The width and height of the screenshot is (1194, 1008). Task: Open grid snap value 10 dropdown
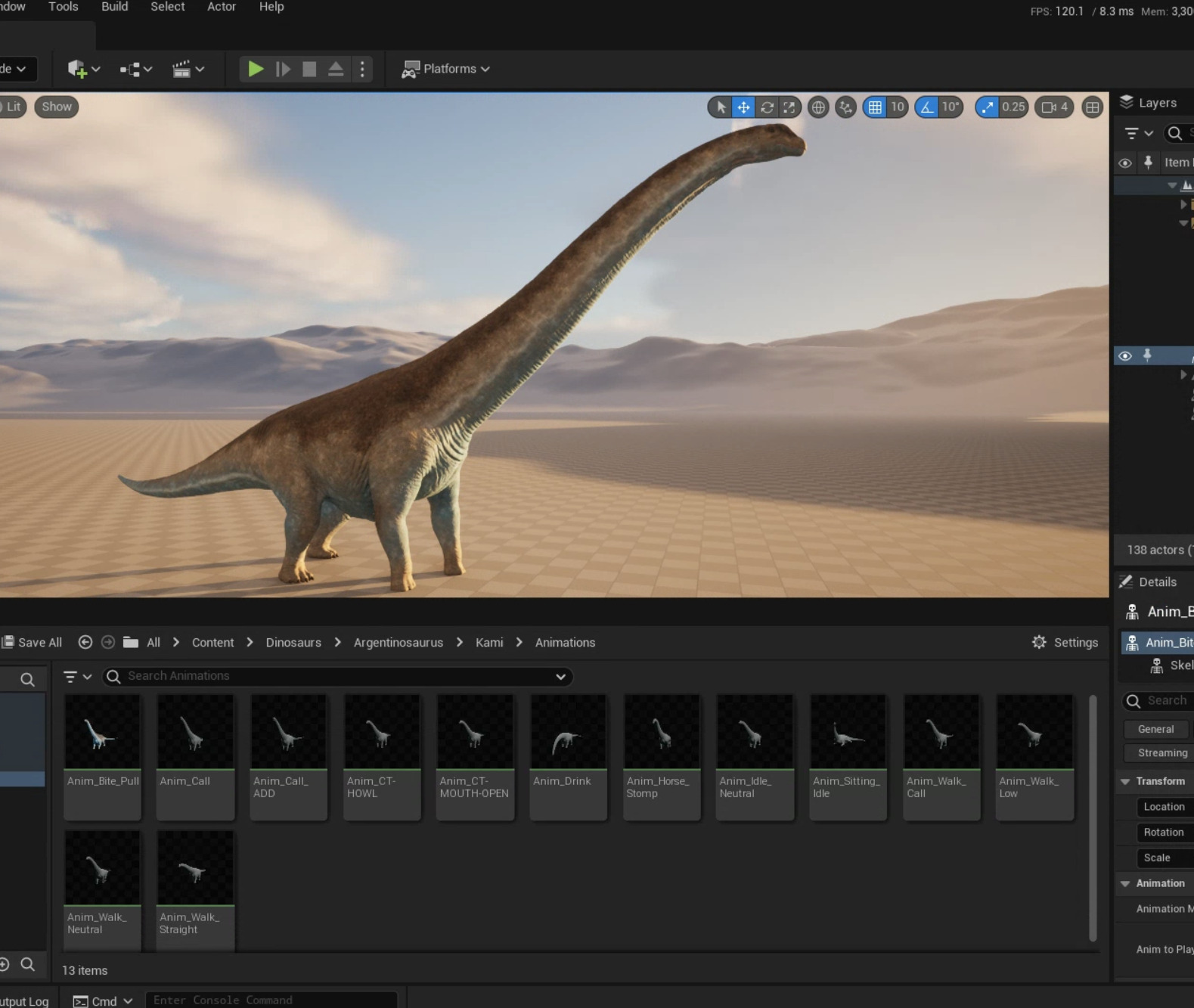[898, 107]
